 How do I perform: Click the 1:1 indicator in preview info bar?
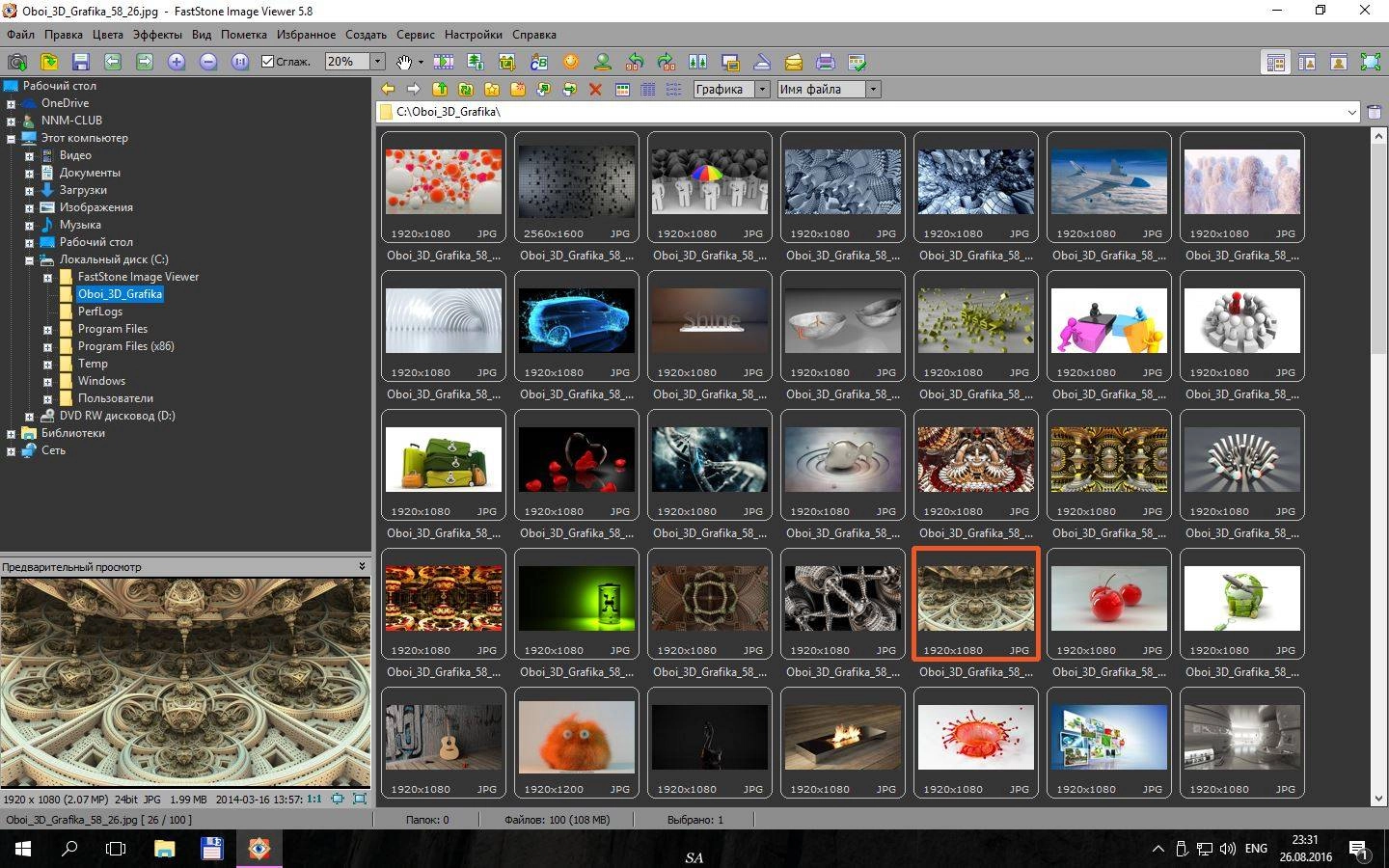[x=314, y=799]
